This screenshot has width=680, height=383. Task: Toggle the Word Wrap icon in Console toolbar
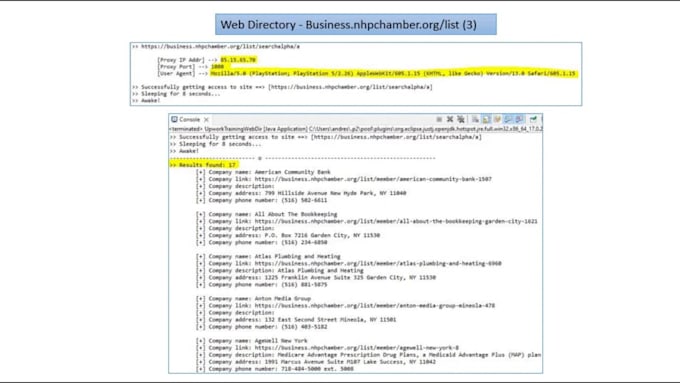pos(497,119)
